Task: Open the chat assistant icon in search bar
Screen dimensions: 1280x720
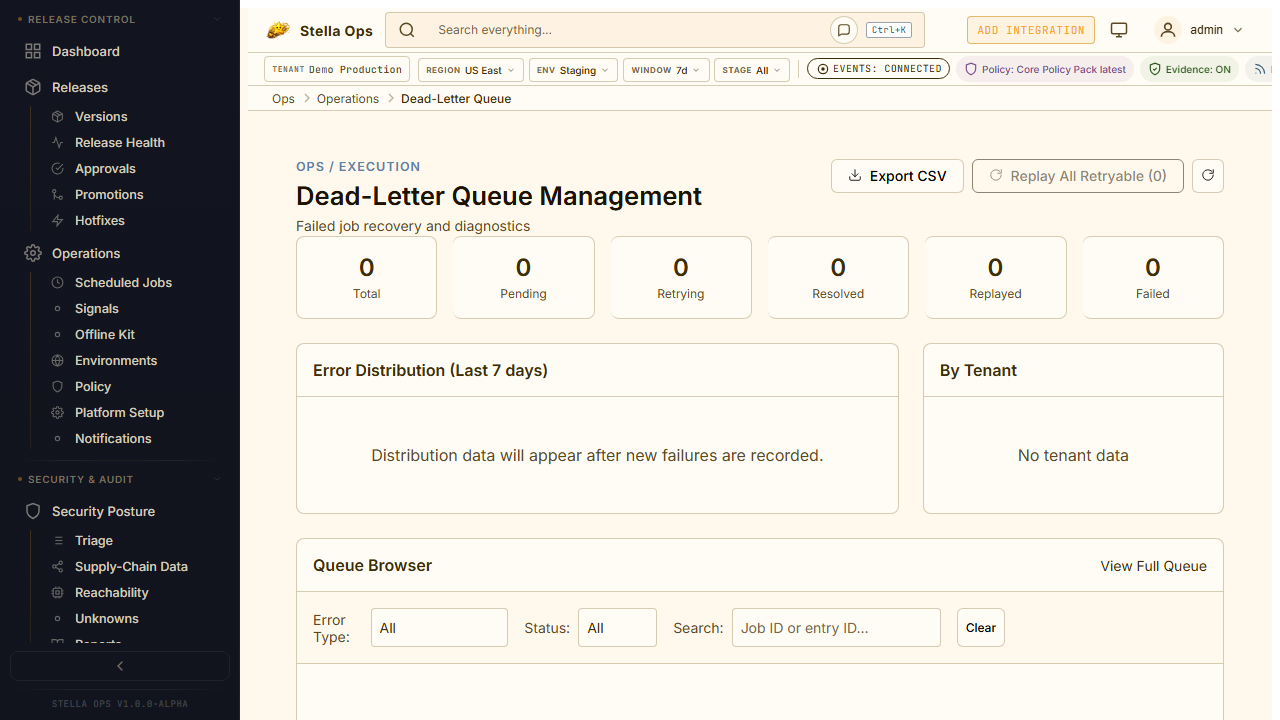Action: click(844, 30)
